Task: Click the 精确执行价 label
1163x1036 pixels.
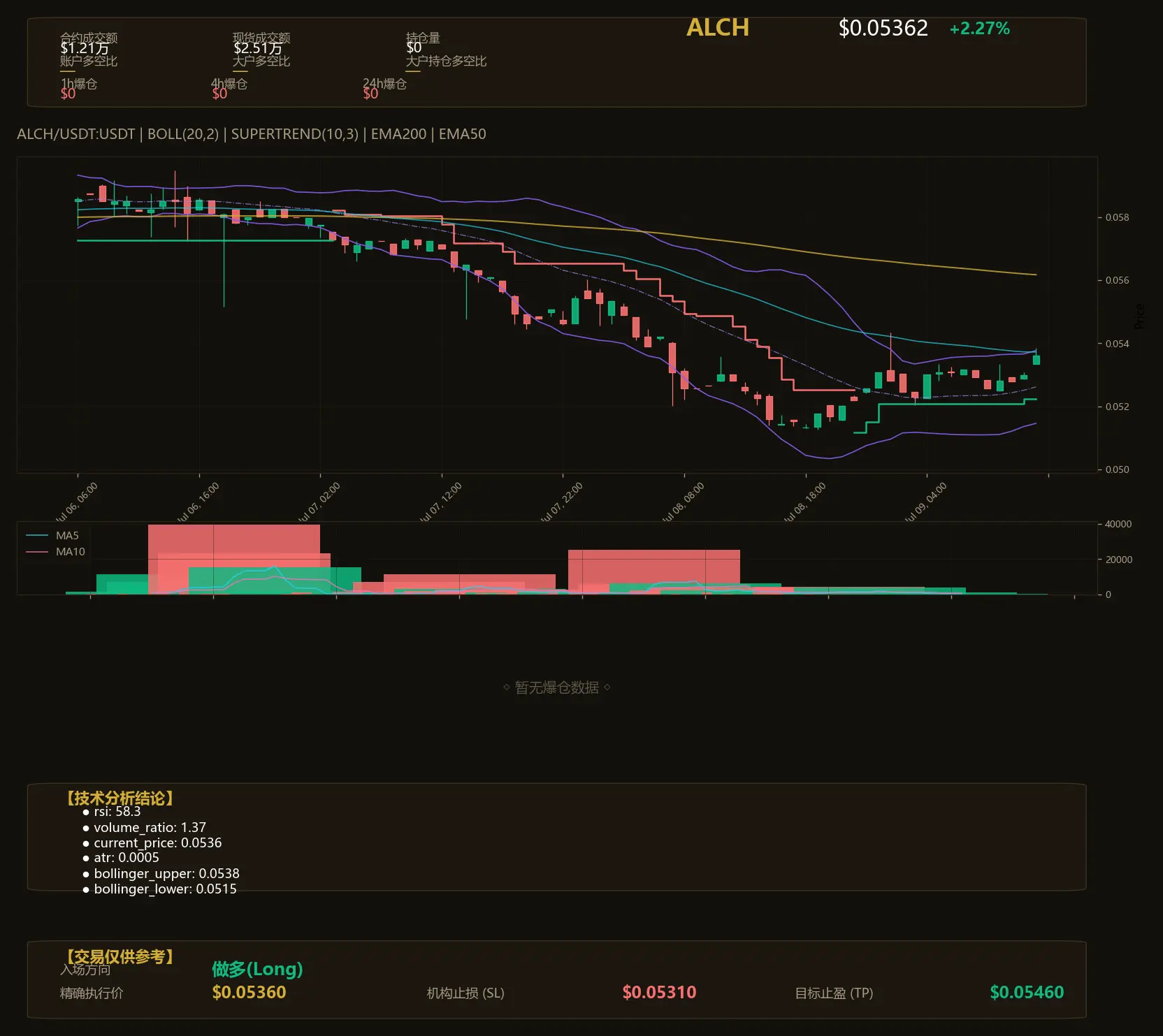Action: 92,993
